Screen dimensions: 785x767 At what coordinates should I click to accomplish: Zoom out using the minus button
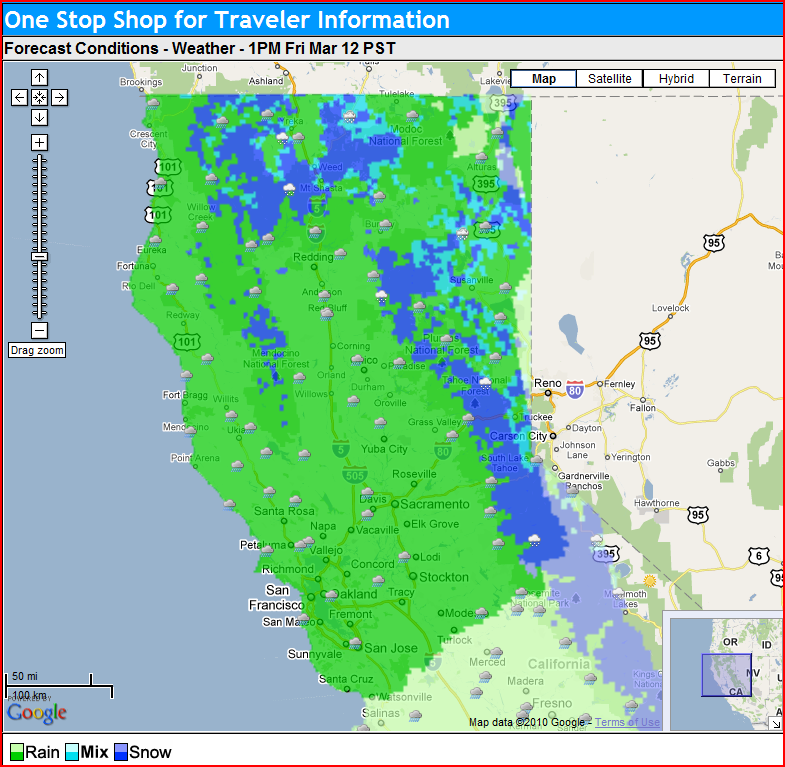[x=39, y=330]
